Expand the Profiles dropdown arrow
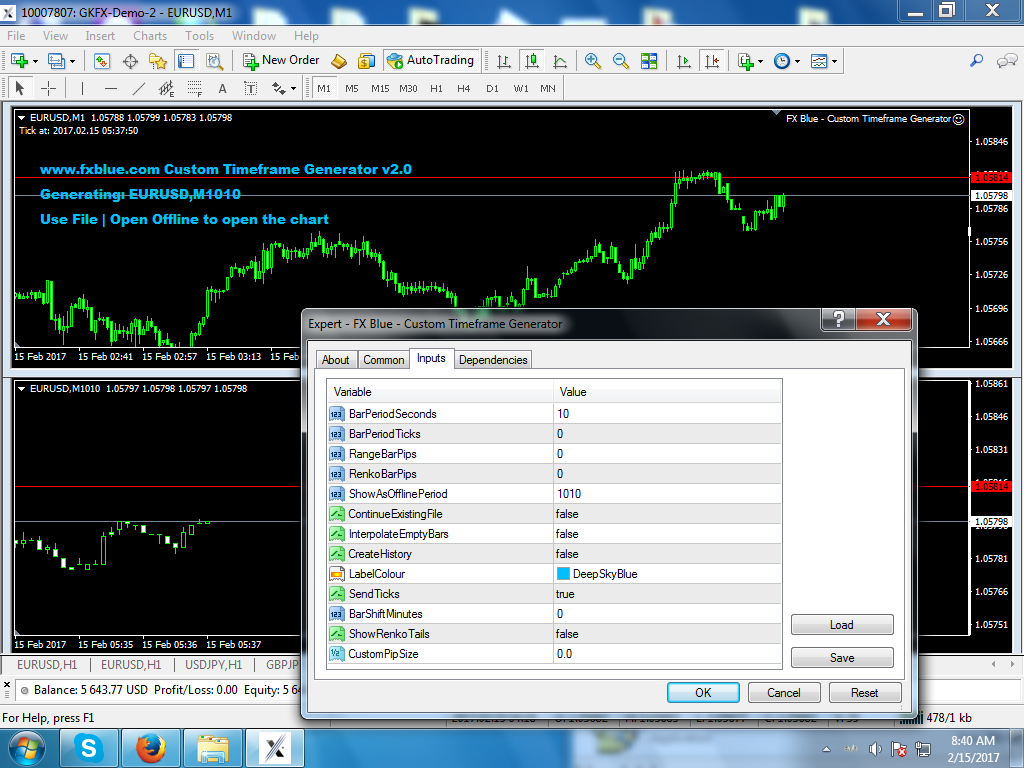 point(72,61)
